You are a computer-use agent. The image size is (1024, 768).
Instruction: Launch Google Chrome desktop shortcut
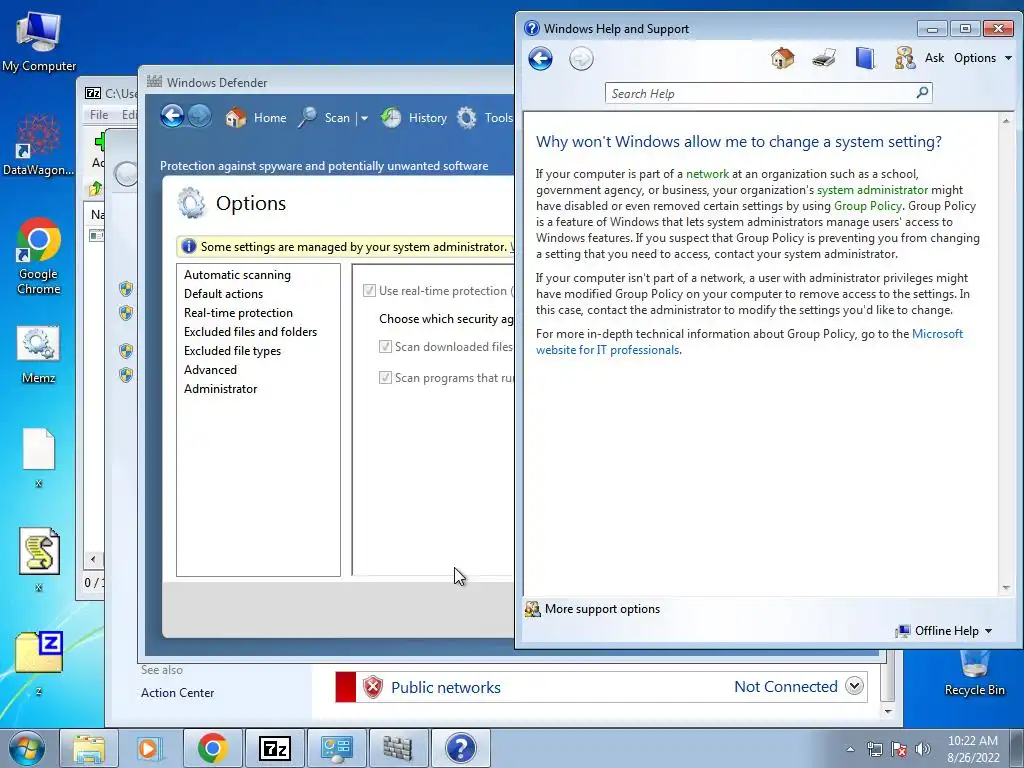point(39,256)
